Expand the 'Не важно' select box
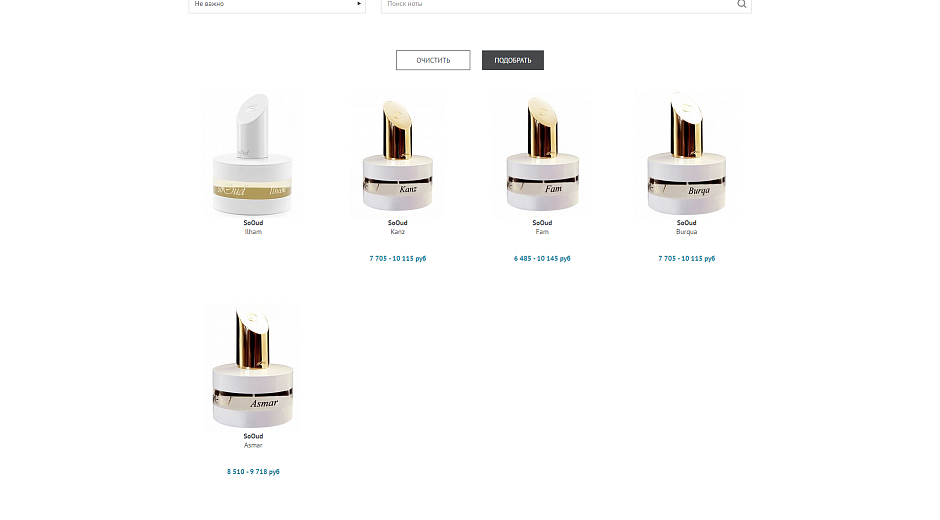Image resolution: width=940 pixels, height=520 pixels. [277, 5]
